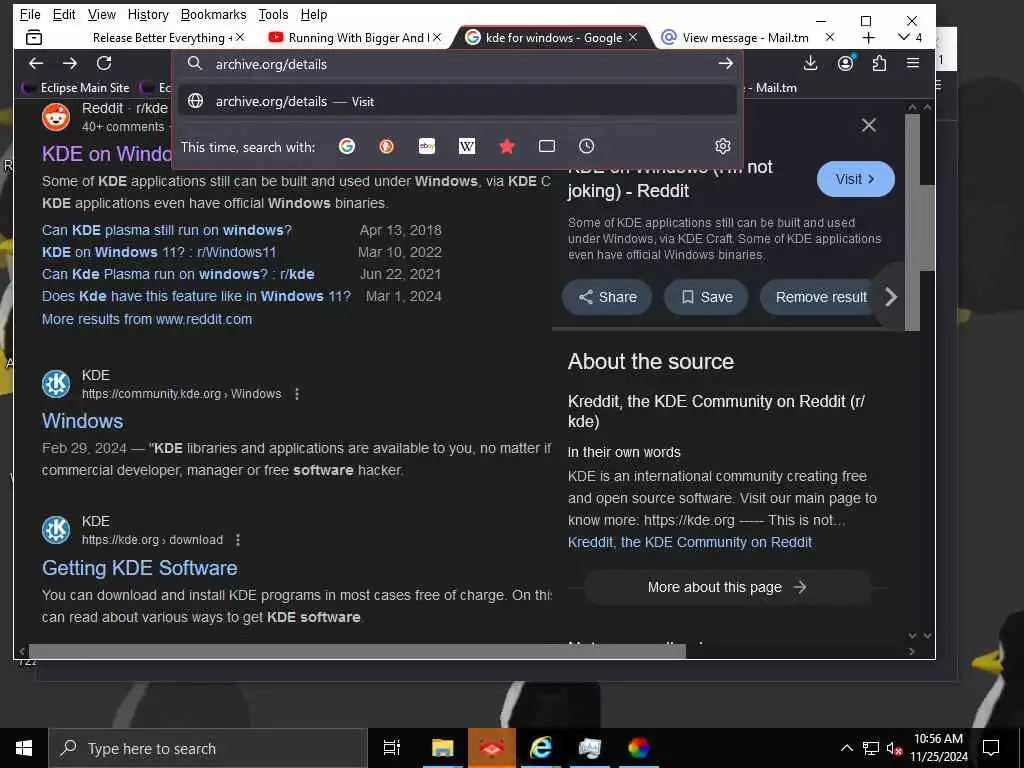Click the side panel vertical scrollbar
Screen dimensions: 1024x768
coord(912,223)
